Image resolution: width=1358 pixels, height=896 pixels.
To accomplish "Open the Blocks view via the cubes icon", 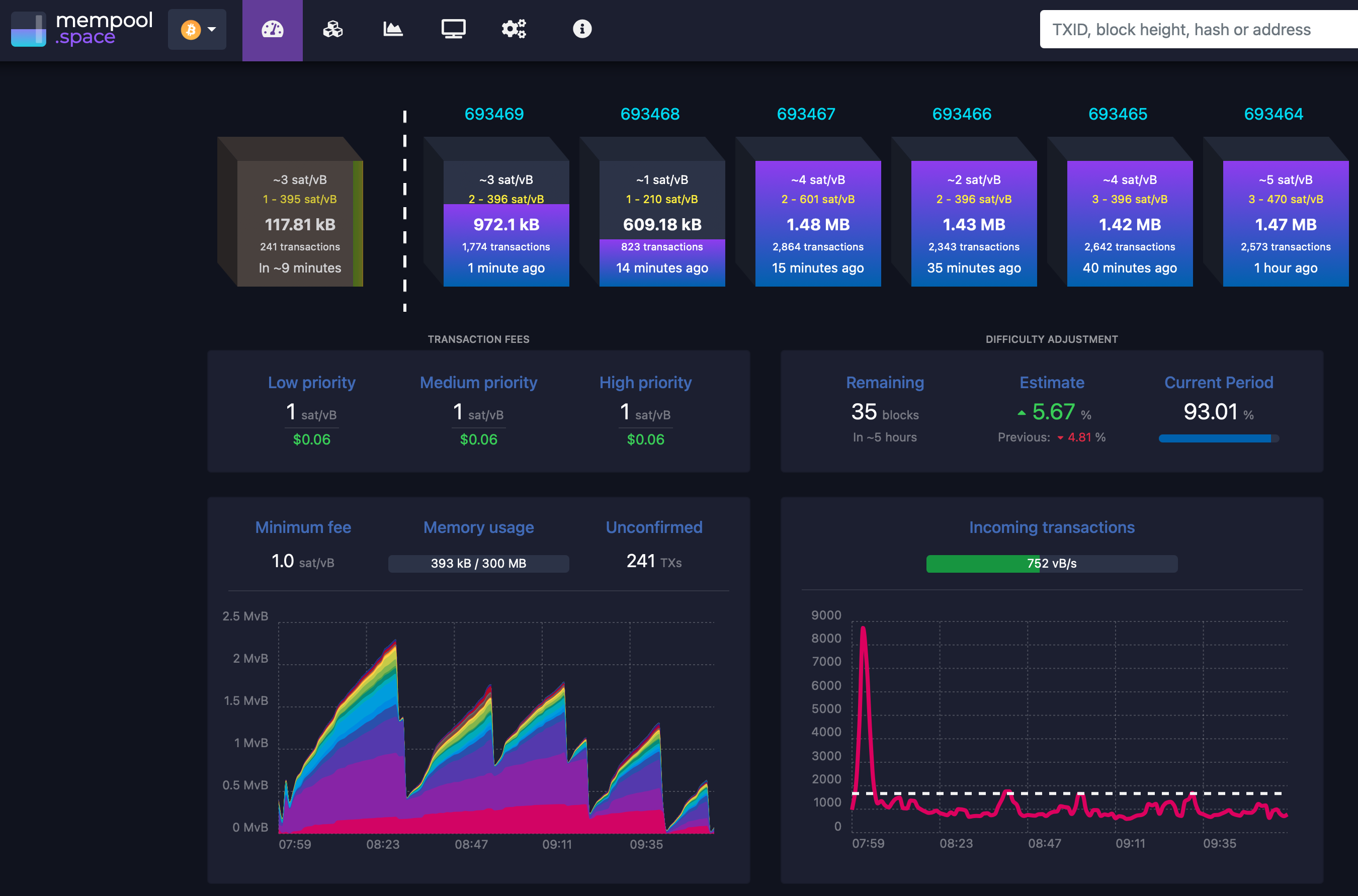I will tap(333, 29).
